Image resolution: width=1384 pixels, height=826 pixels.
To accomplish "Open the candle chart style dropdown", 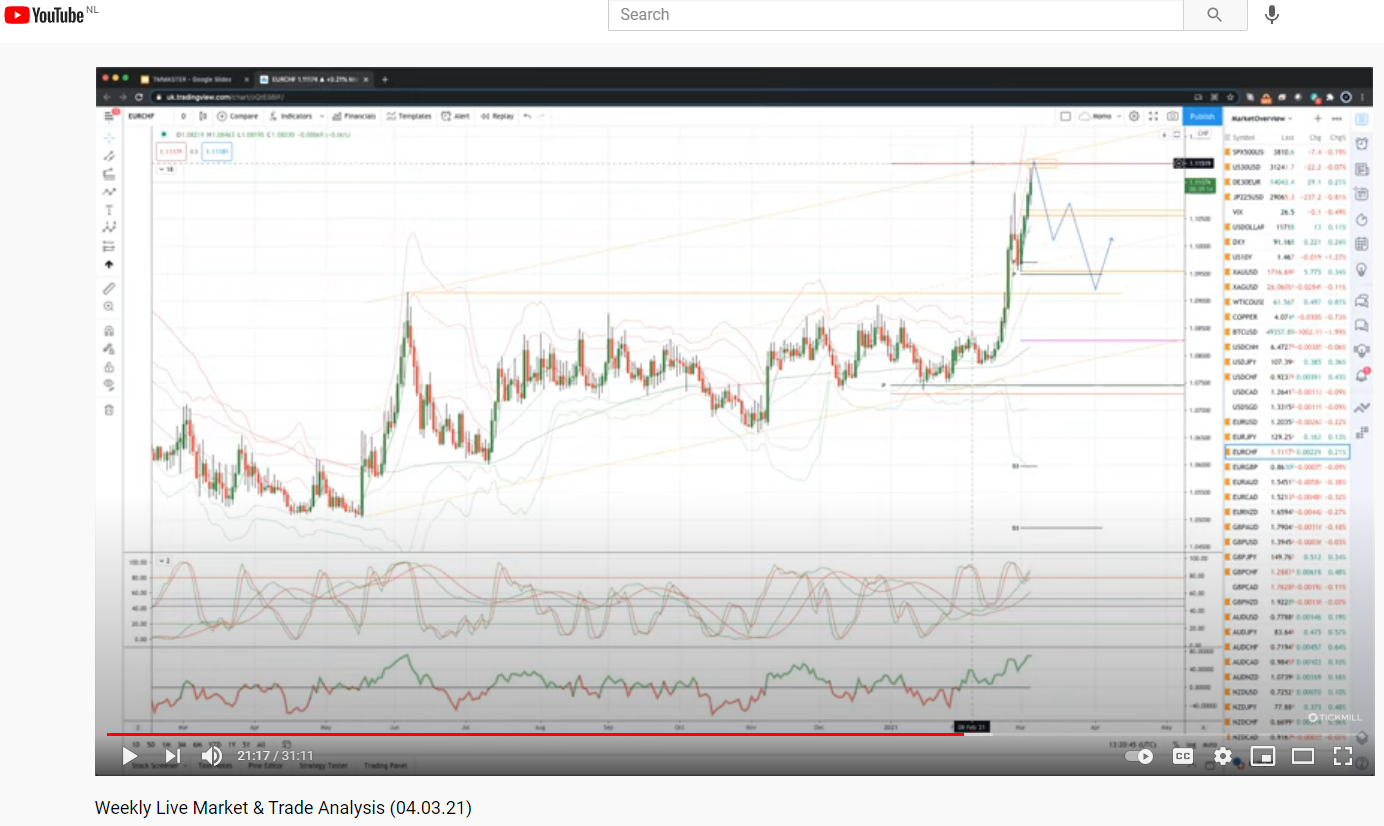I will click(203, 116).
